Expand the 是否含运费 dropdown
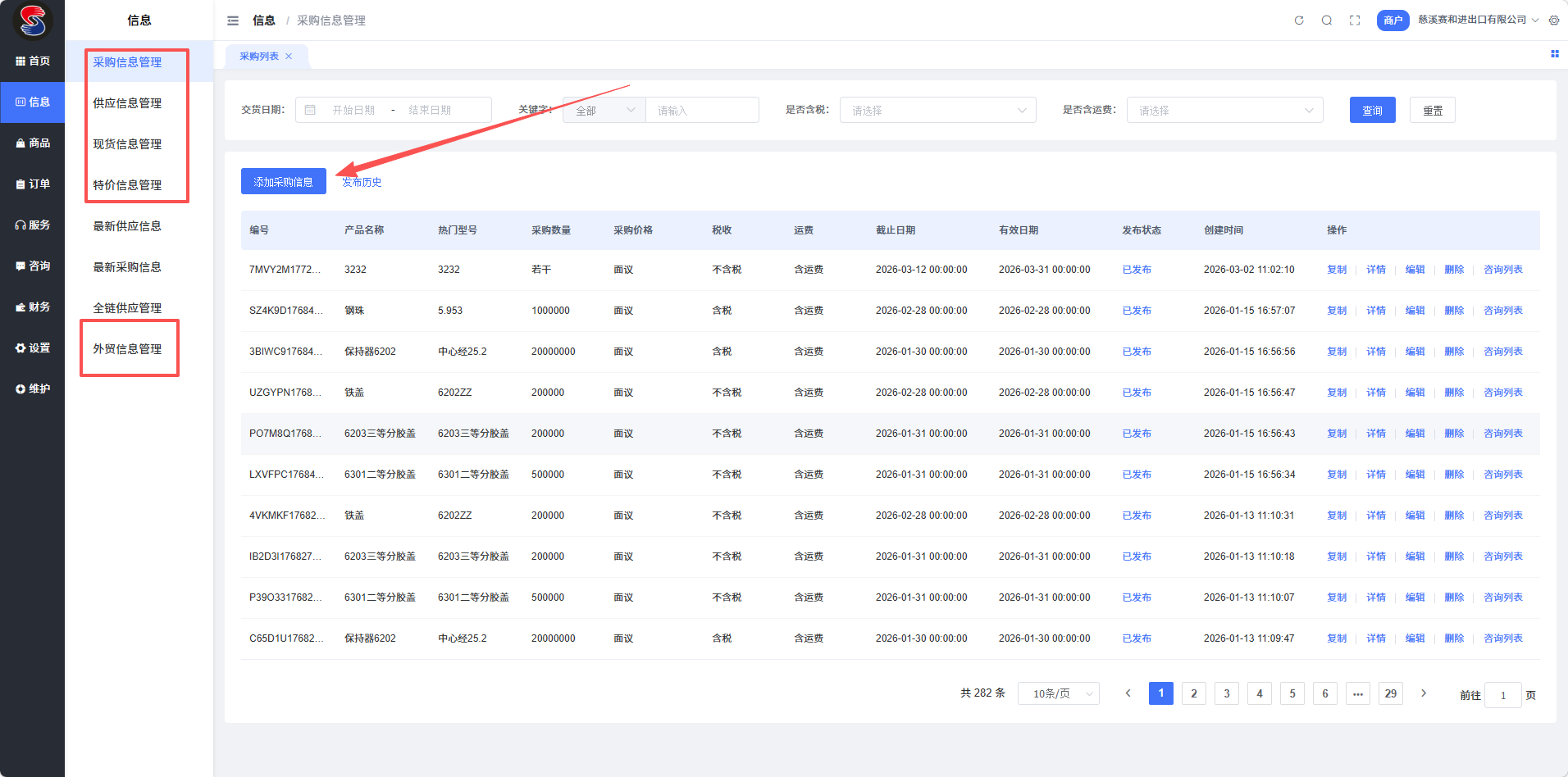The image size is (1568, 777). (x=1224, y=111)
